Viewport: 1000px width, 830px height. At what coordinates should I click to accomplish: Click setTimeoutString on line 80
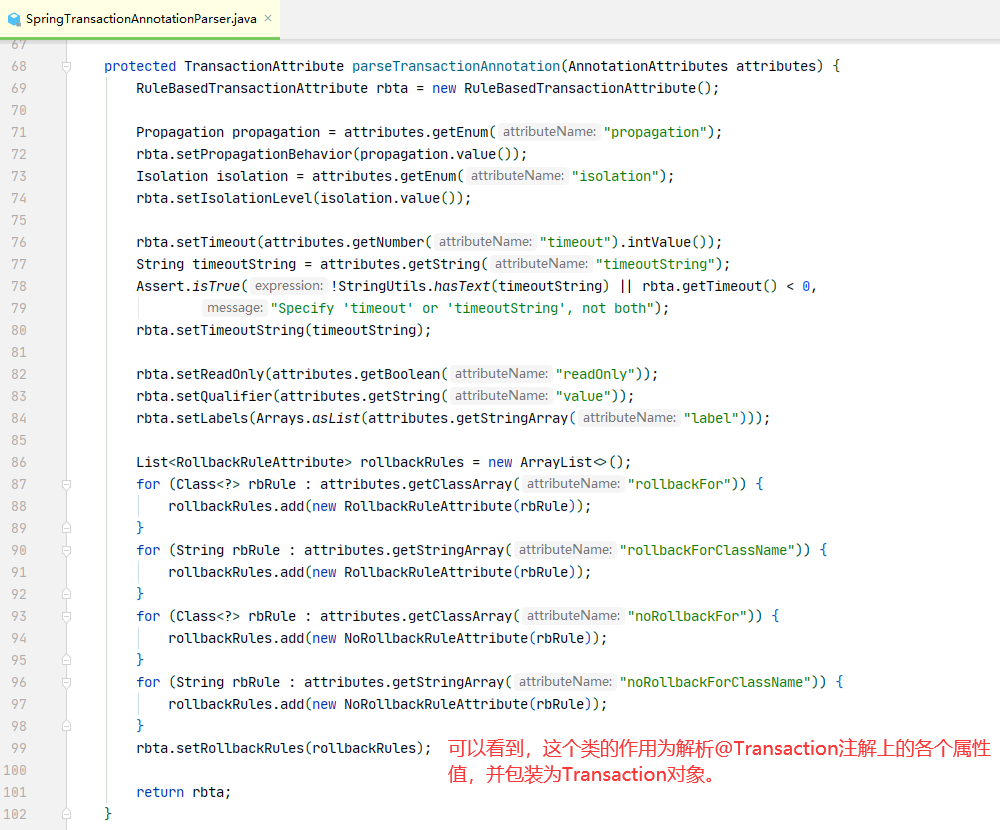240,330
